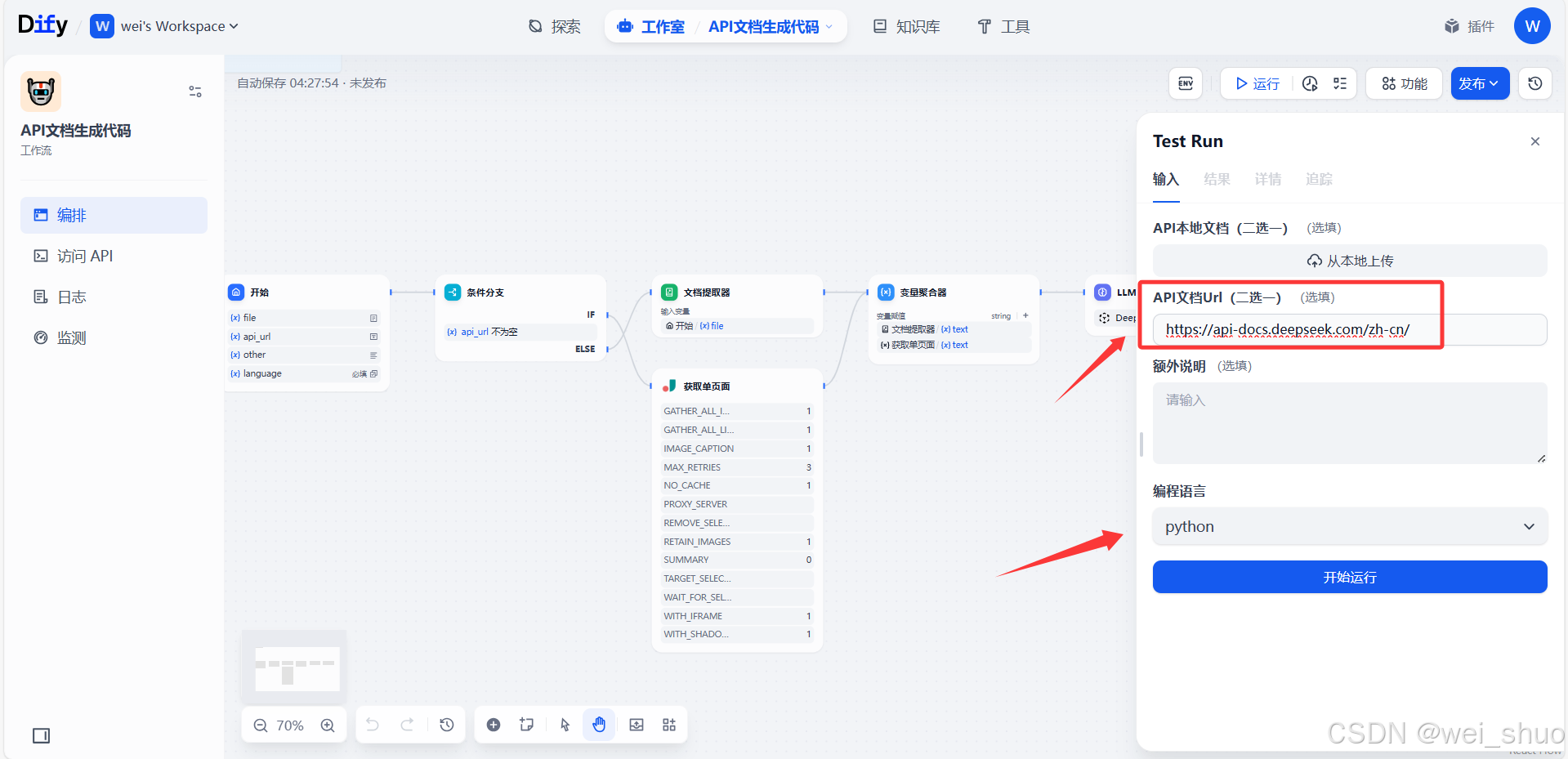Zoom out the canvas
1568x759 pixels.
[x=261, y=726]
